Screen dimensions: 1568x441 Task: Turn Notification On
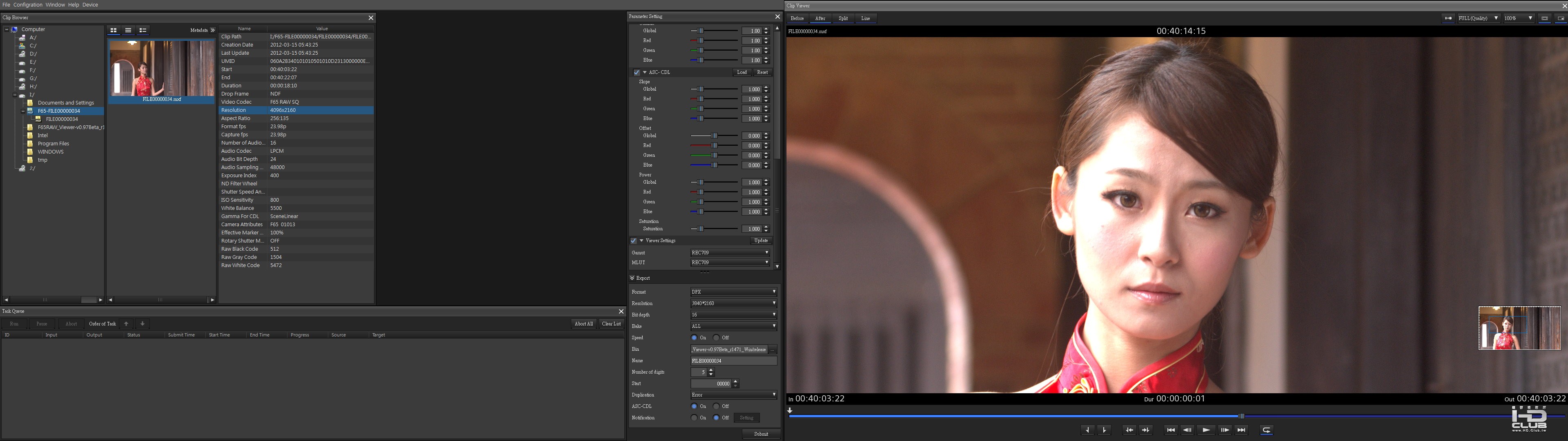pyautogui.click(x=695, y=418)
